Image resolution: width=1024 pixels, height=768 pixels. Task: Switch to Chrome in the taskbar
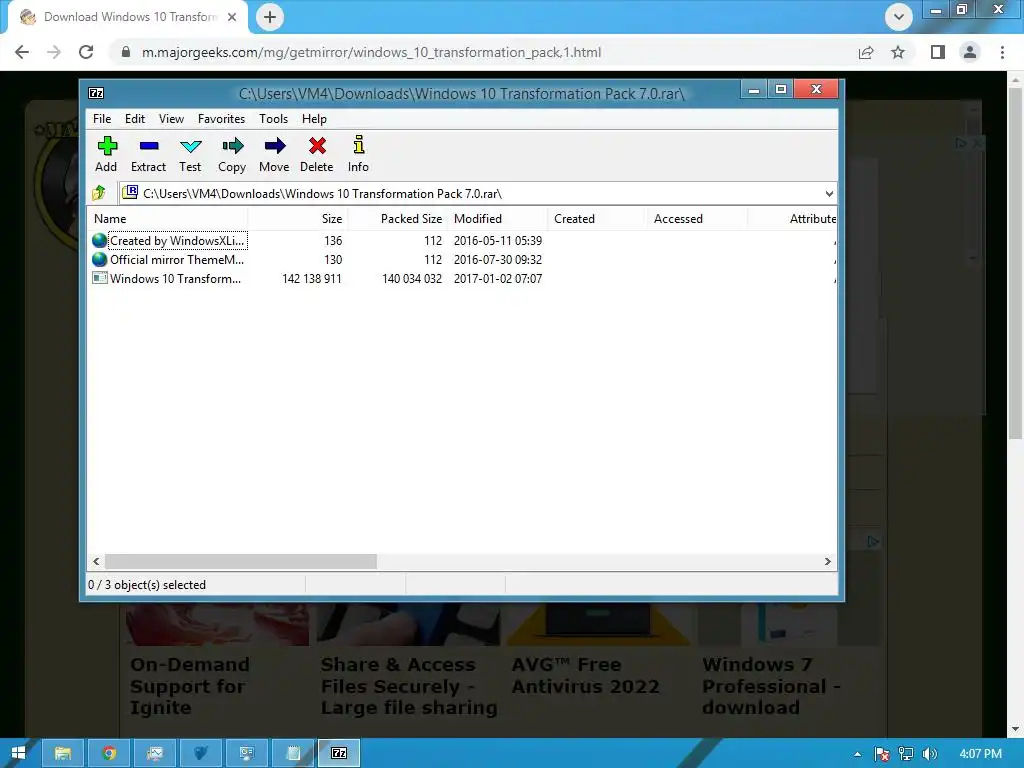pyautogui.click(x=109, y=753)
